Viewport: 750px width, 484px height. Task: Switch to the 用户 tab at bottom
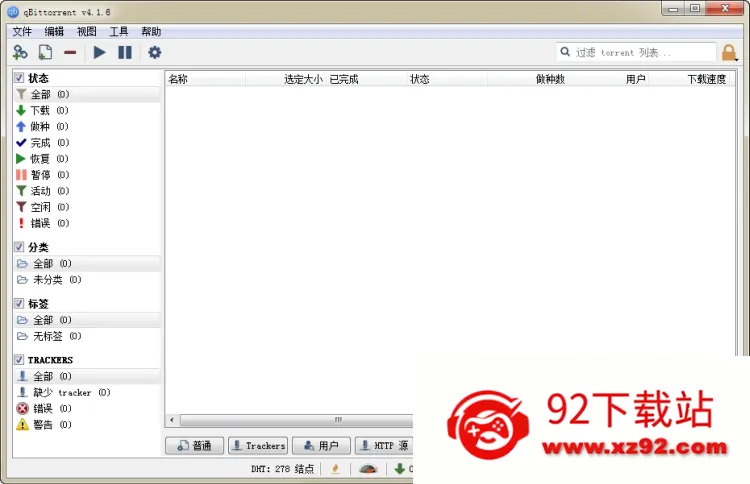321,446
